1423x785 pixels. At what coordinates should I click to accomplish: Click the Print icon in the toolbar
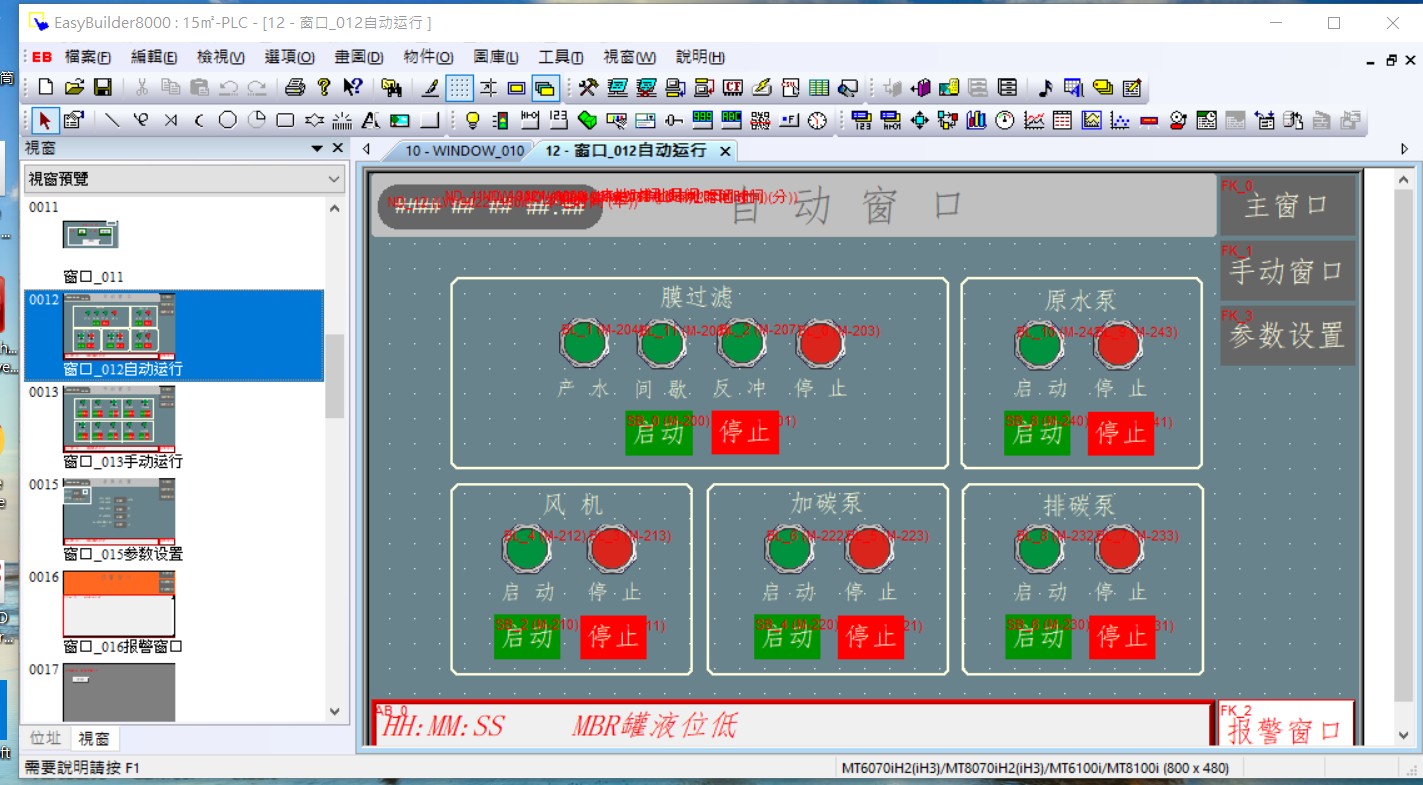click(294, 88)
